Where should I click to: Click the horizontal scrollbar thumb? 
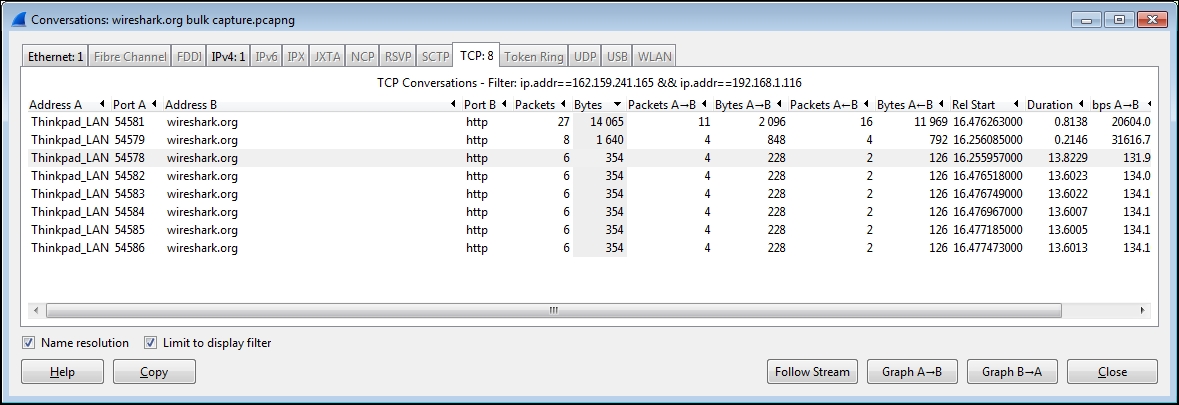pyautogui.click(x=553, y=310)
